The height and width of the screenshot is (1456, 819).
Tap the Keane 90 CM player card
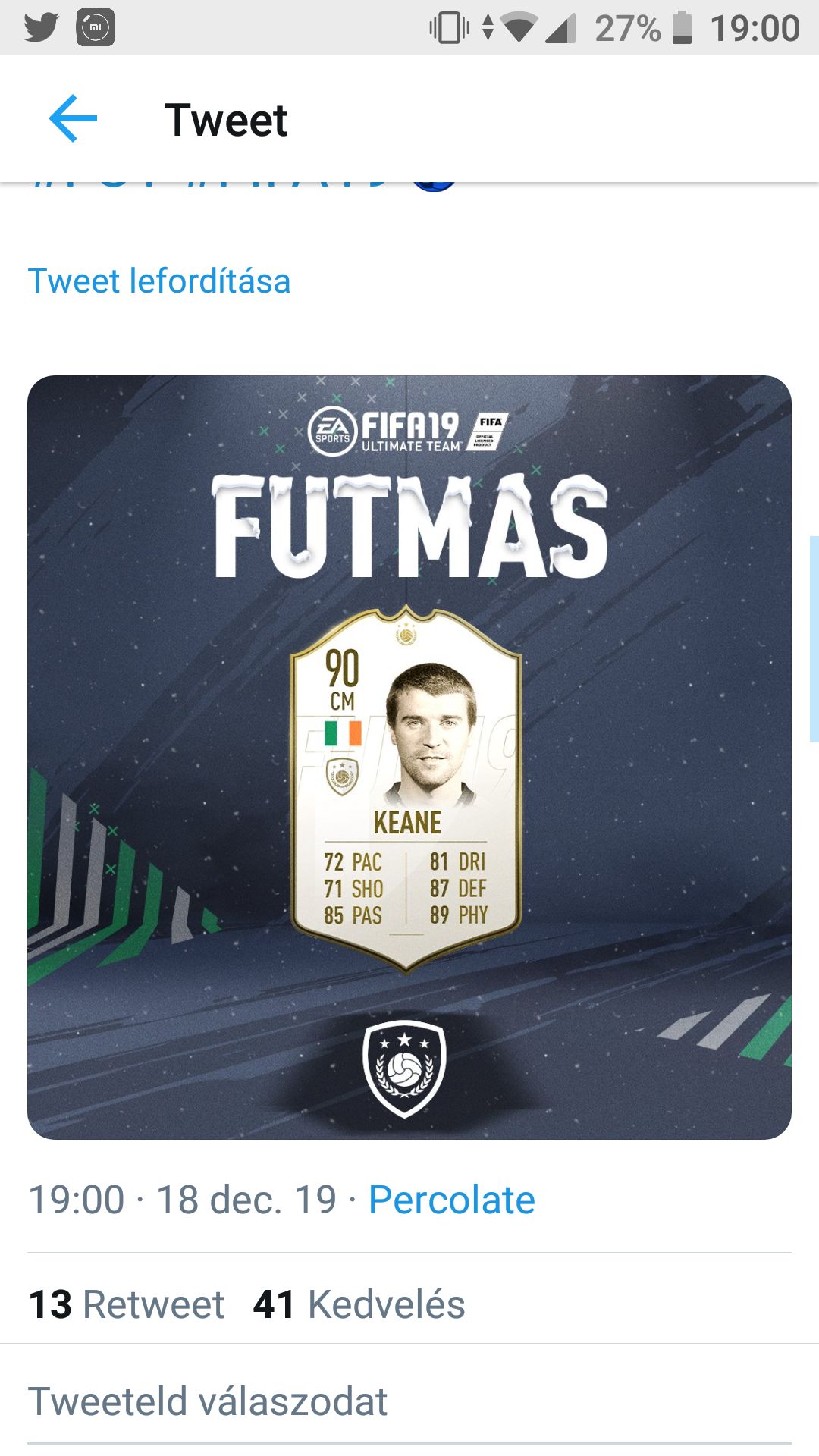406,789
